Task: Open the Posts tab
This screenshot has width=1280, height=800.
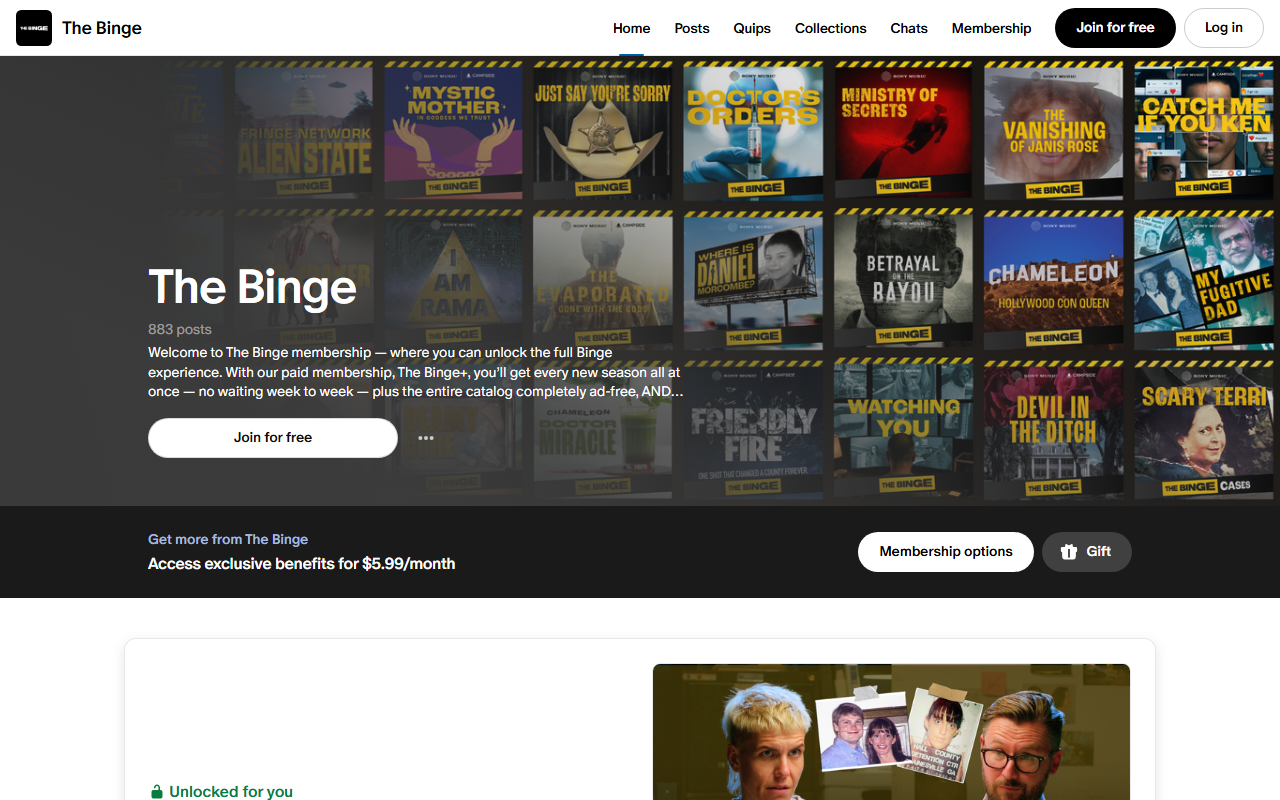Action: click(x=692, y=28)
